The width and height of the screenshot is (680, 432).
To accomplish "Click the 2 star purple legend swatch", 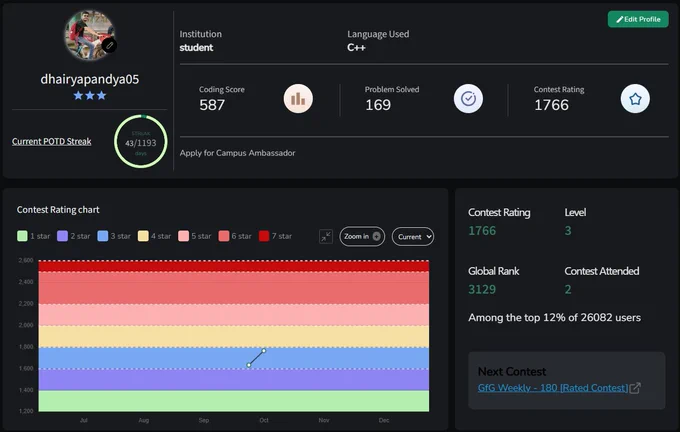I will click(x=62, y=236).
